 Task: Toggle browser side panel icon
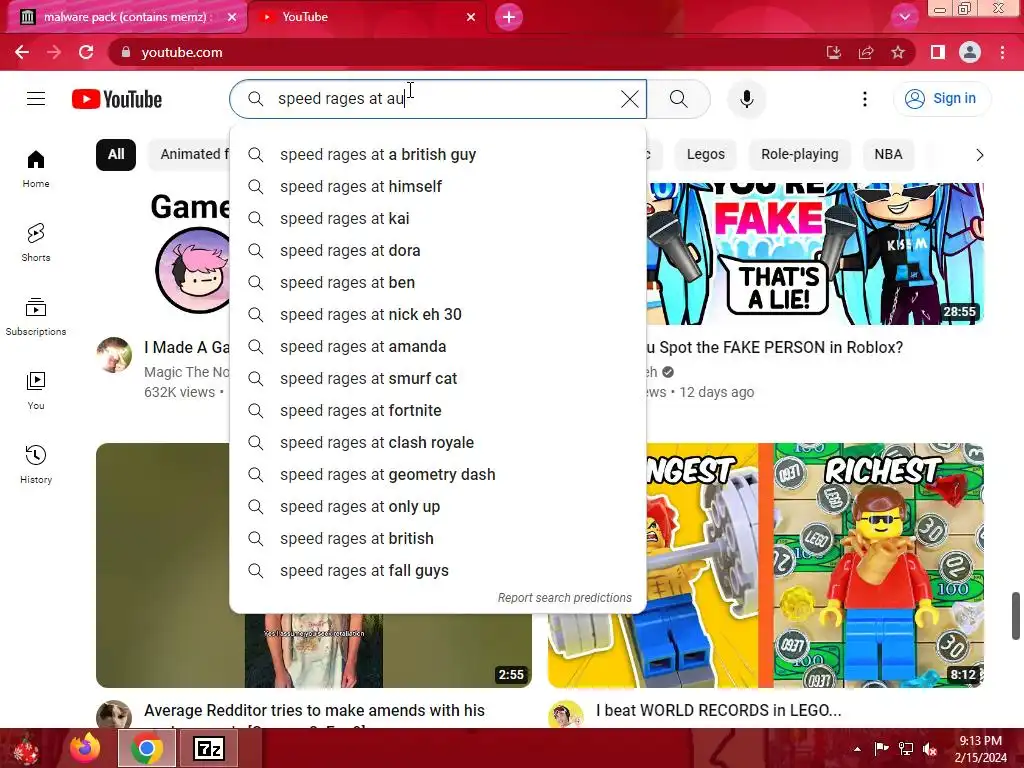pyautogui.click(x=938, y=52)
